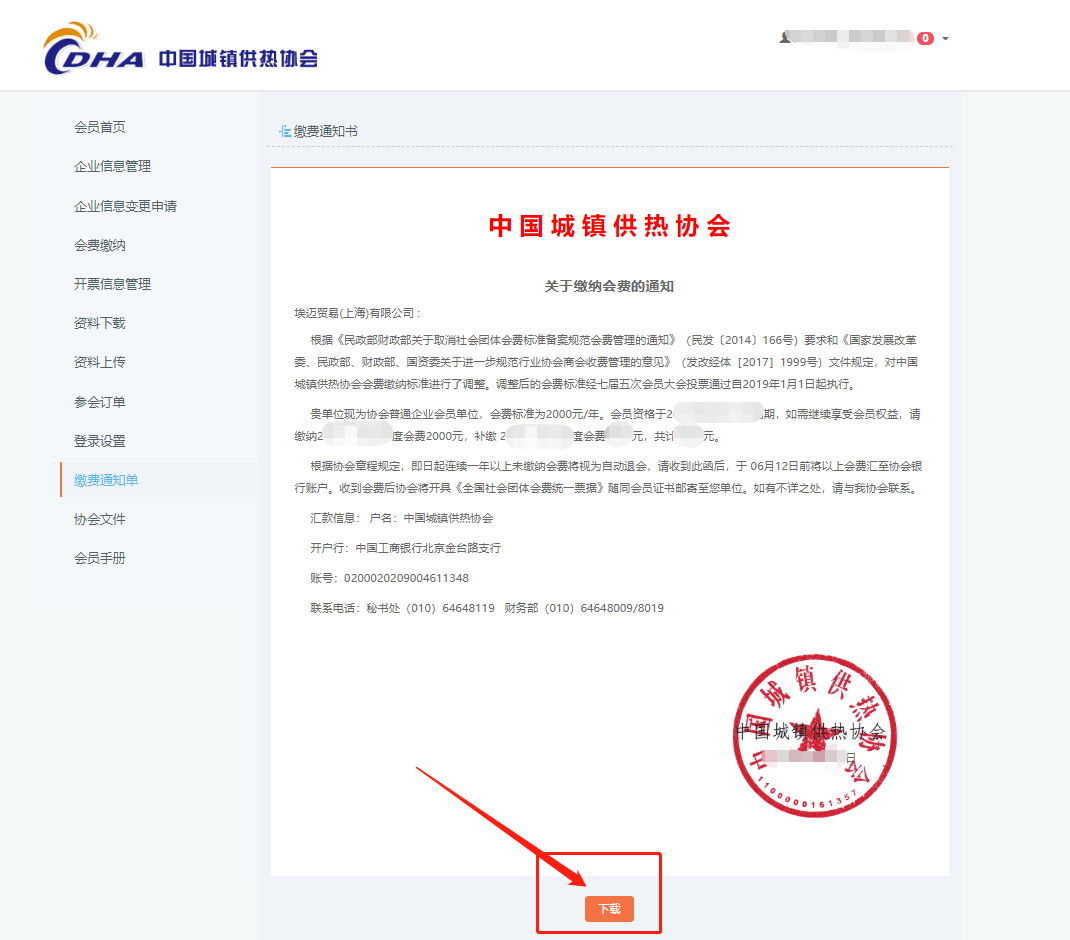The image size is (1070, 940).
Task: Open 会员首页 in the sidebar
Action: pos(100,127)
